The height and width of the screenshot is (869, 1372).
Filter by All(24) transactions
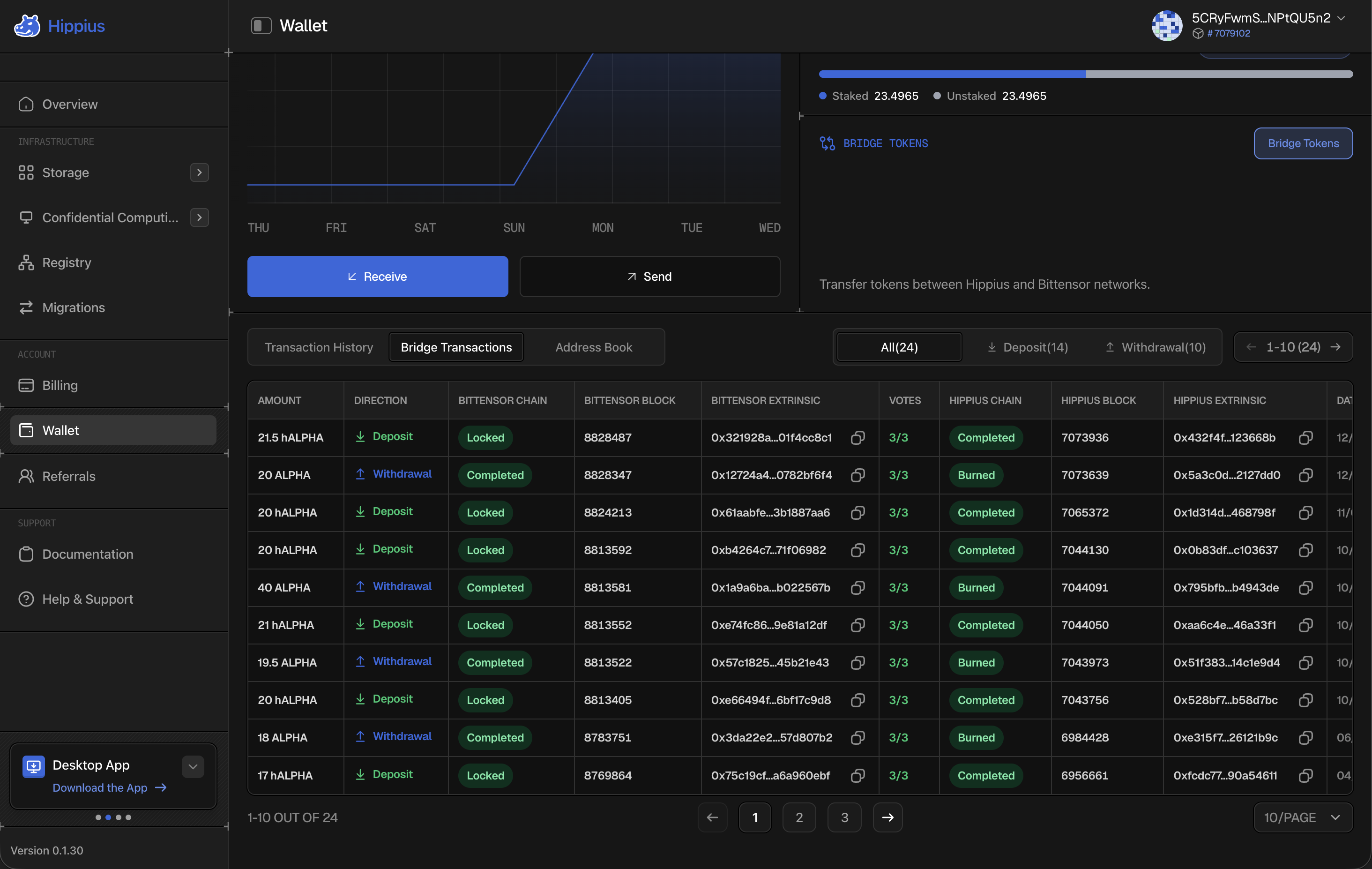tap(899, 347)
